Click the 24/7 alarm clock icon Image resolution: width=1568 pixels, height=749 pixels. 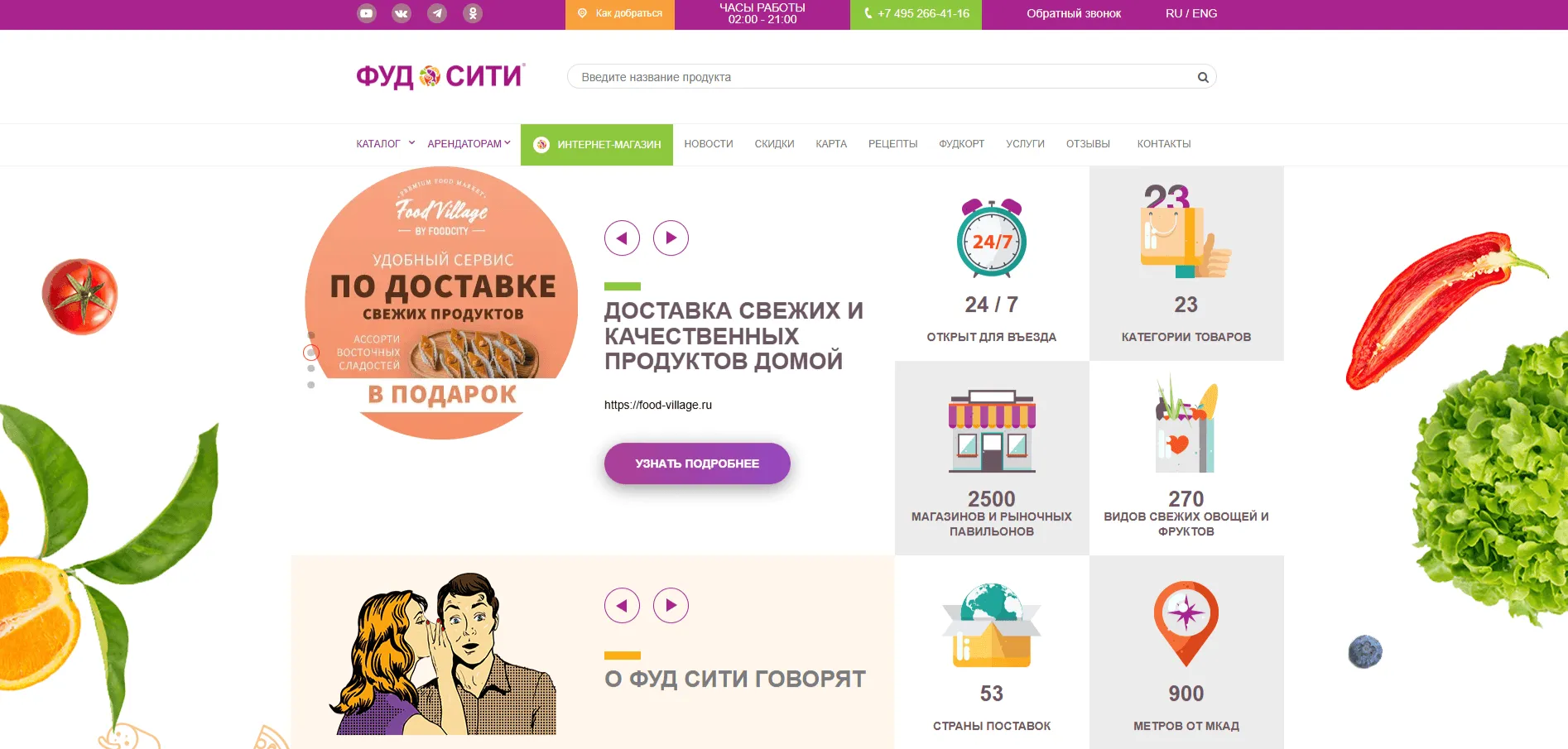point(992,238)
